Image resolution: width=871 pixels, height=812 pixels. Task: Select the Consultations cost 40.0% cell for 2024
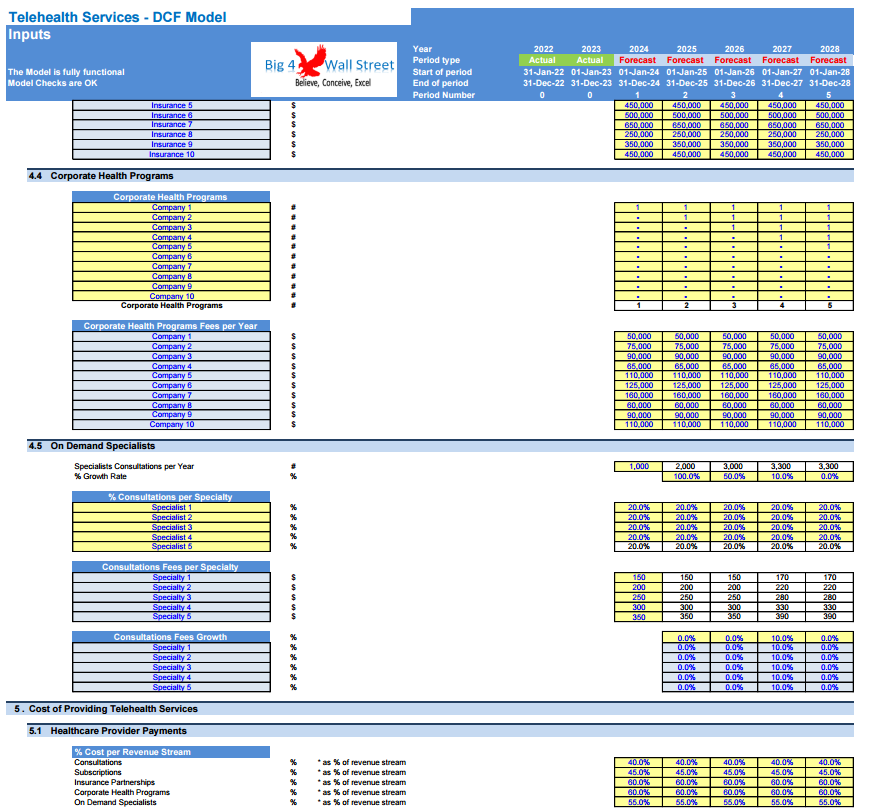638,763
